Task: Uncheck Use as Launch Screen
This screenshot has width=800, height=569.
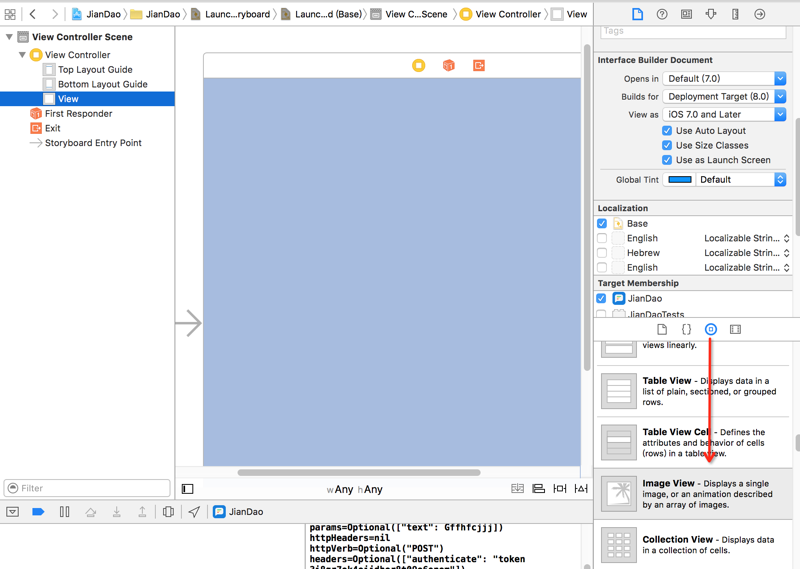Action: [667, 160]
